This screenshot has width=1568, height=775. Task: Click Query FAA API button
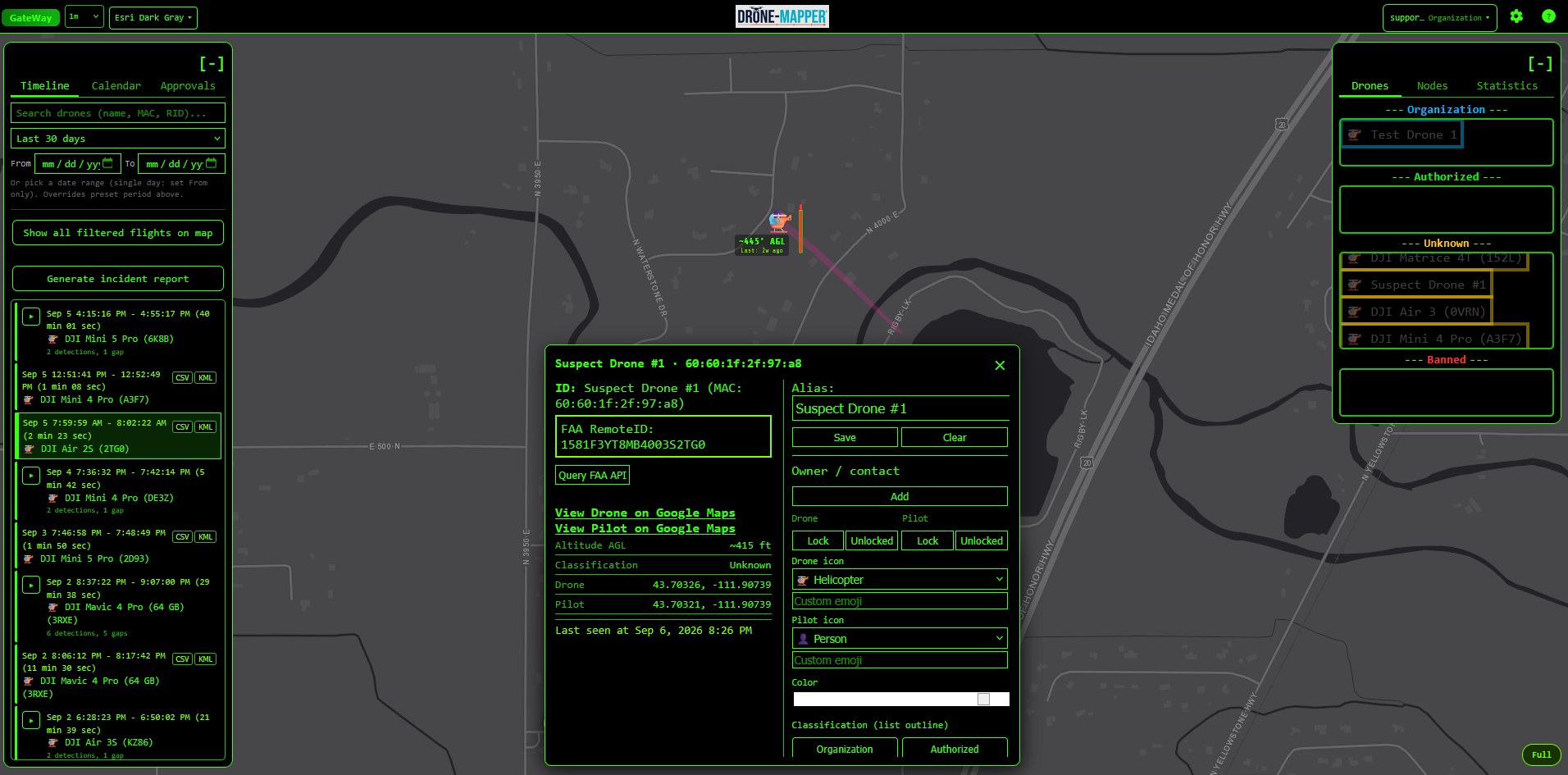pyautogui.click(x=592, y=475)
